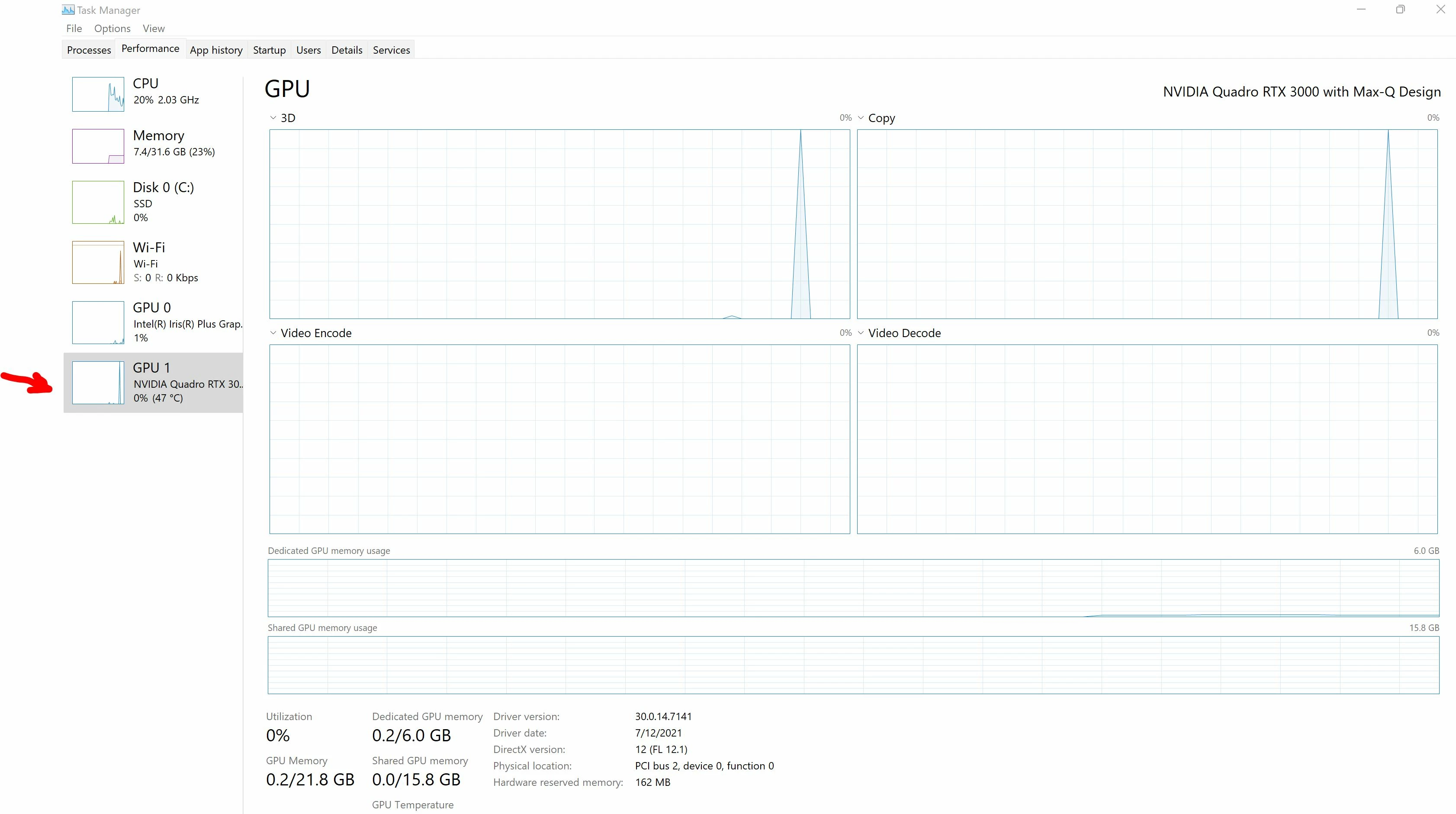
Task: Open the View menu
Action: 154,28
